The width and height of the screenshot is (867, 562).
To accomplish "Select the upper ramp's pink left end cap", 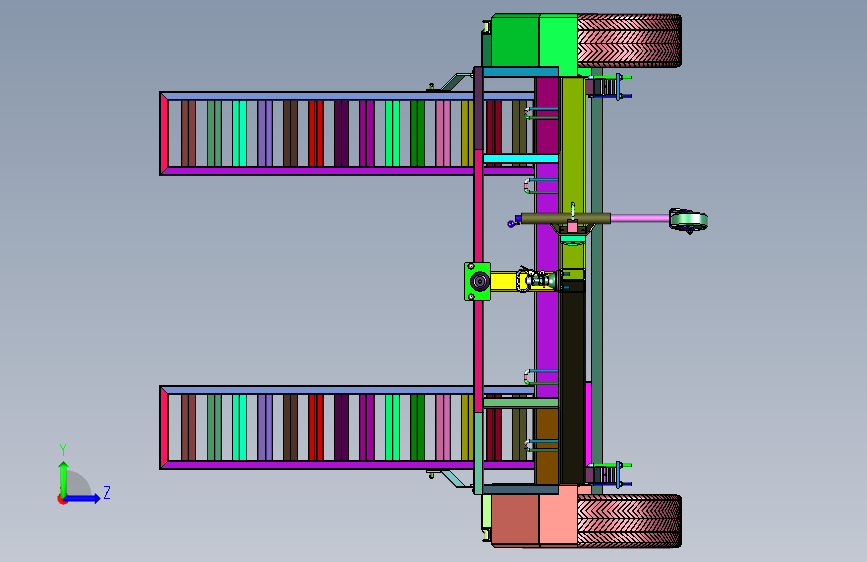I will point(164,133).
